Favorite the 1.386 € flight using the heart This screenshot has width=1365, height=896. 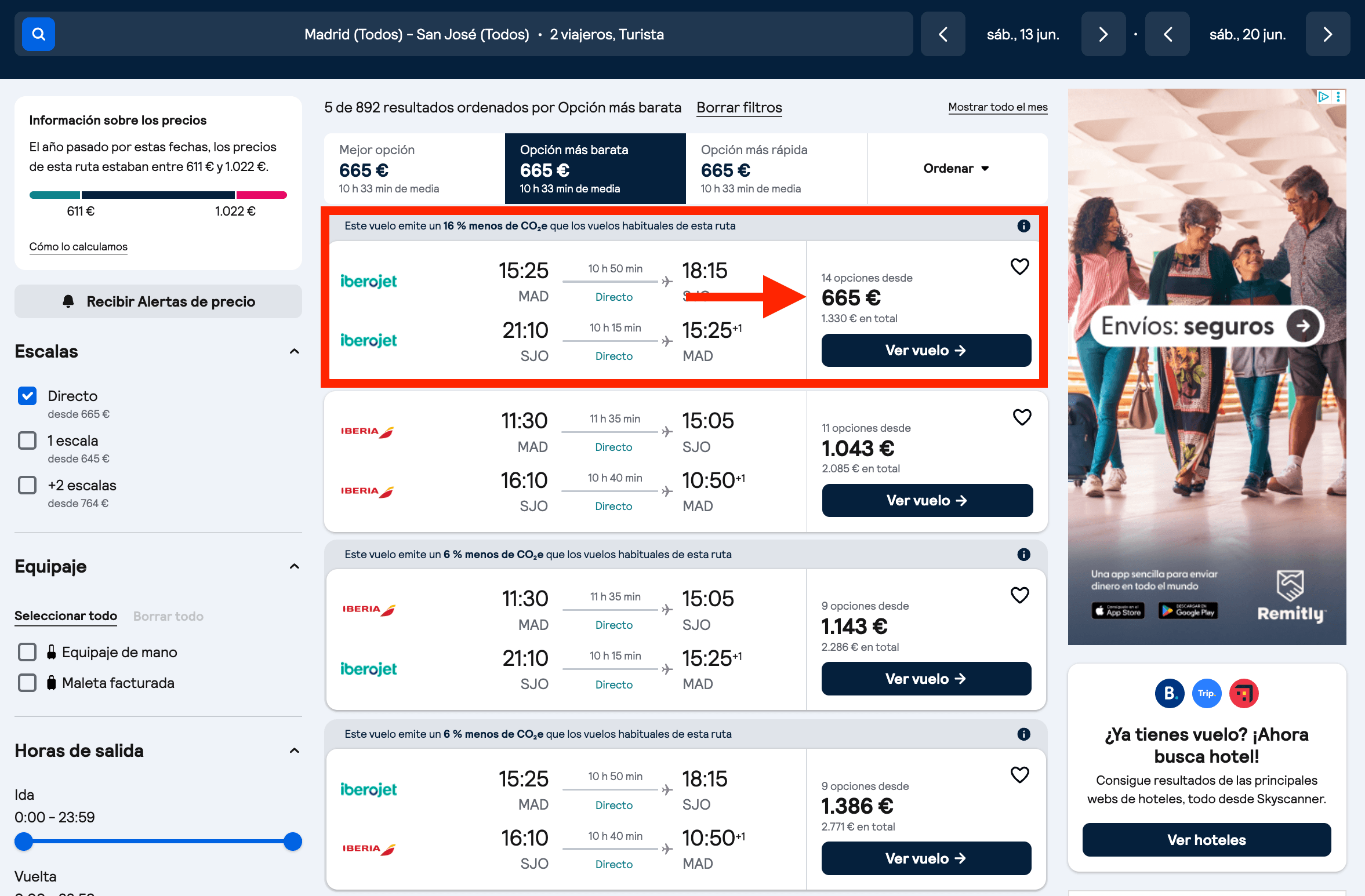click(1019, 774)
